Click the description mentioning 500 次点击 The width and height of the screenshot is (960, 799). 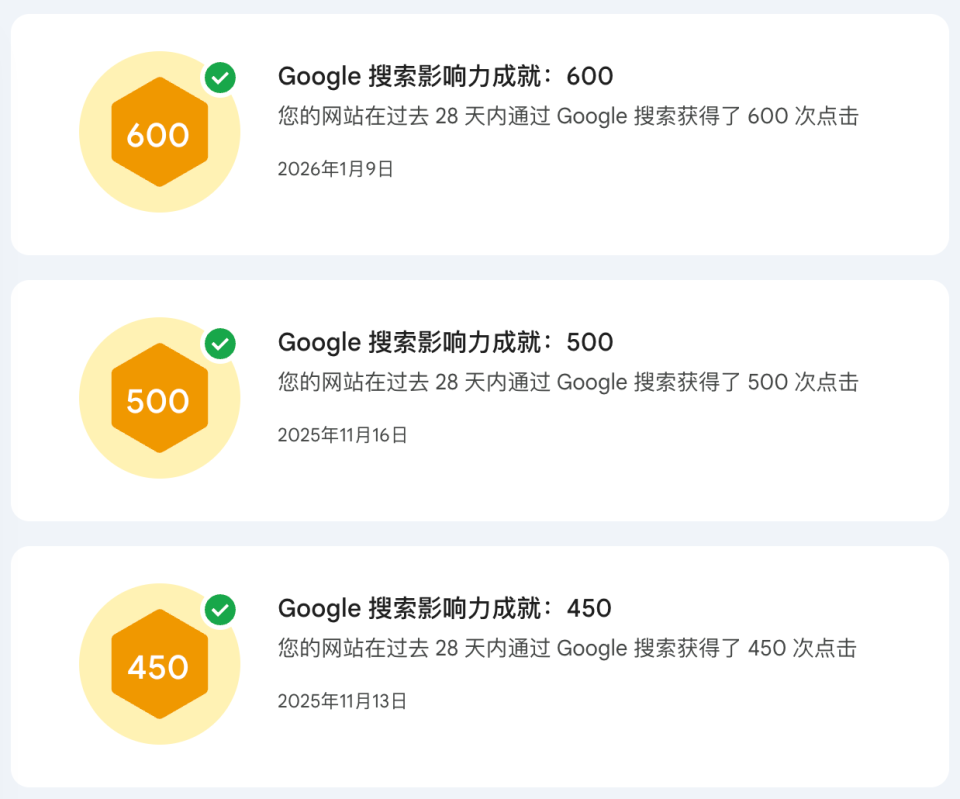coord(568,382)
